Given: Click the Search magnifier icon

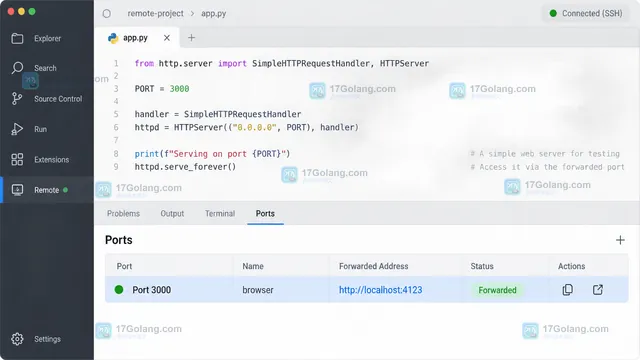Looking at the screenshot, I should click(17, 68).
